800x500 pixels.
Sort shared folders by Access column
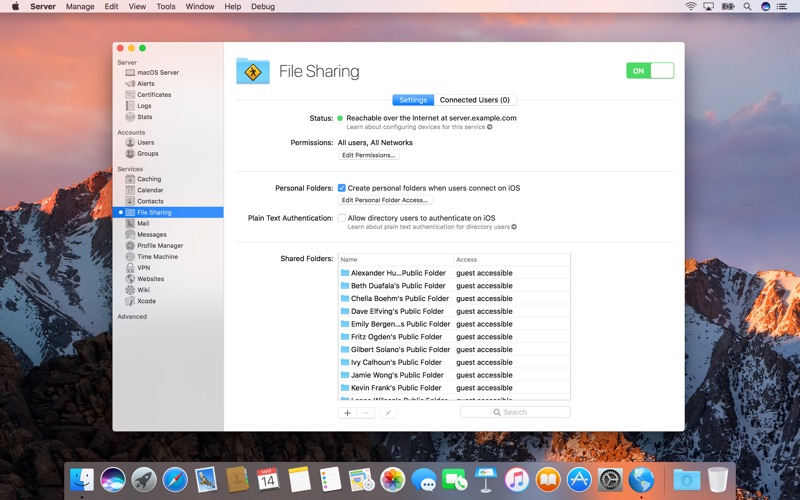512,259
